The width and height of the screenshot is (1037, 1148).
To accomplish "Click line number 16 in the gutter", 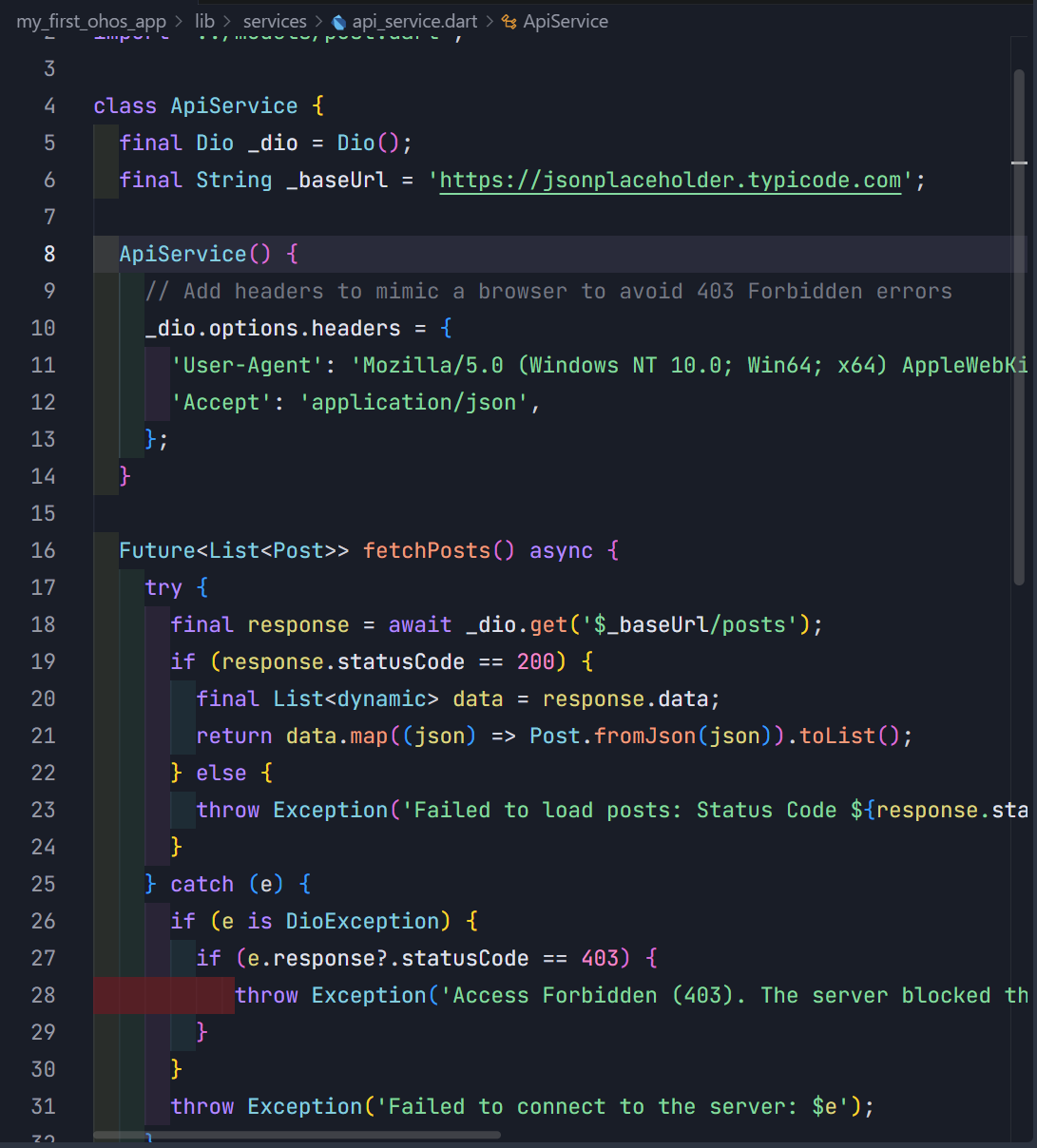I will 44,550.
